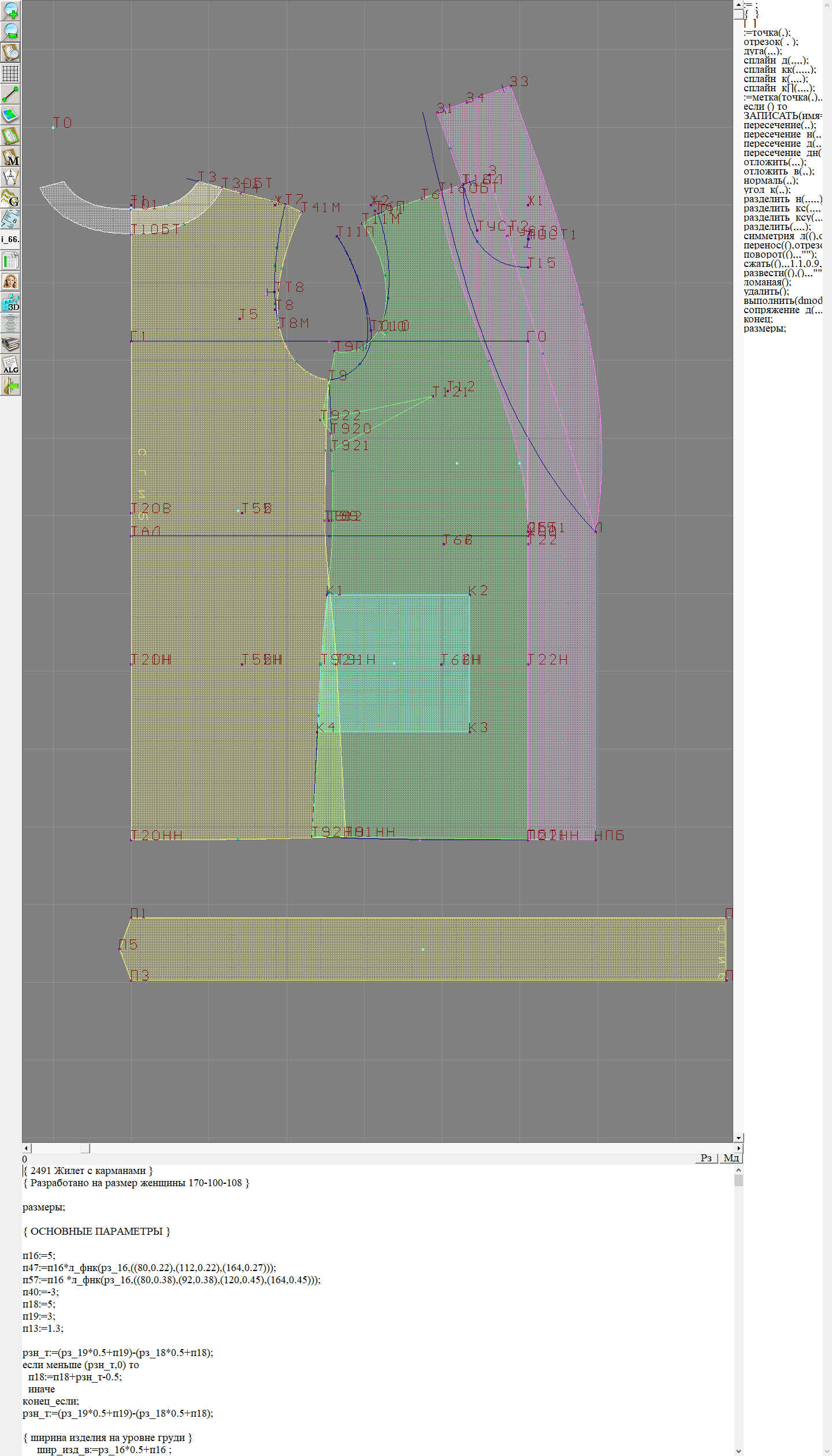The height and width of the screenshot is (1456, 832).
Task: Click the horizontal scrollbar left arrow
Action: 26,1148
